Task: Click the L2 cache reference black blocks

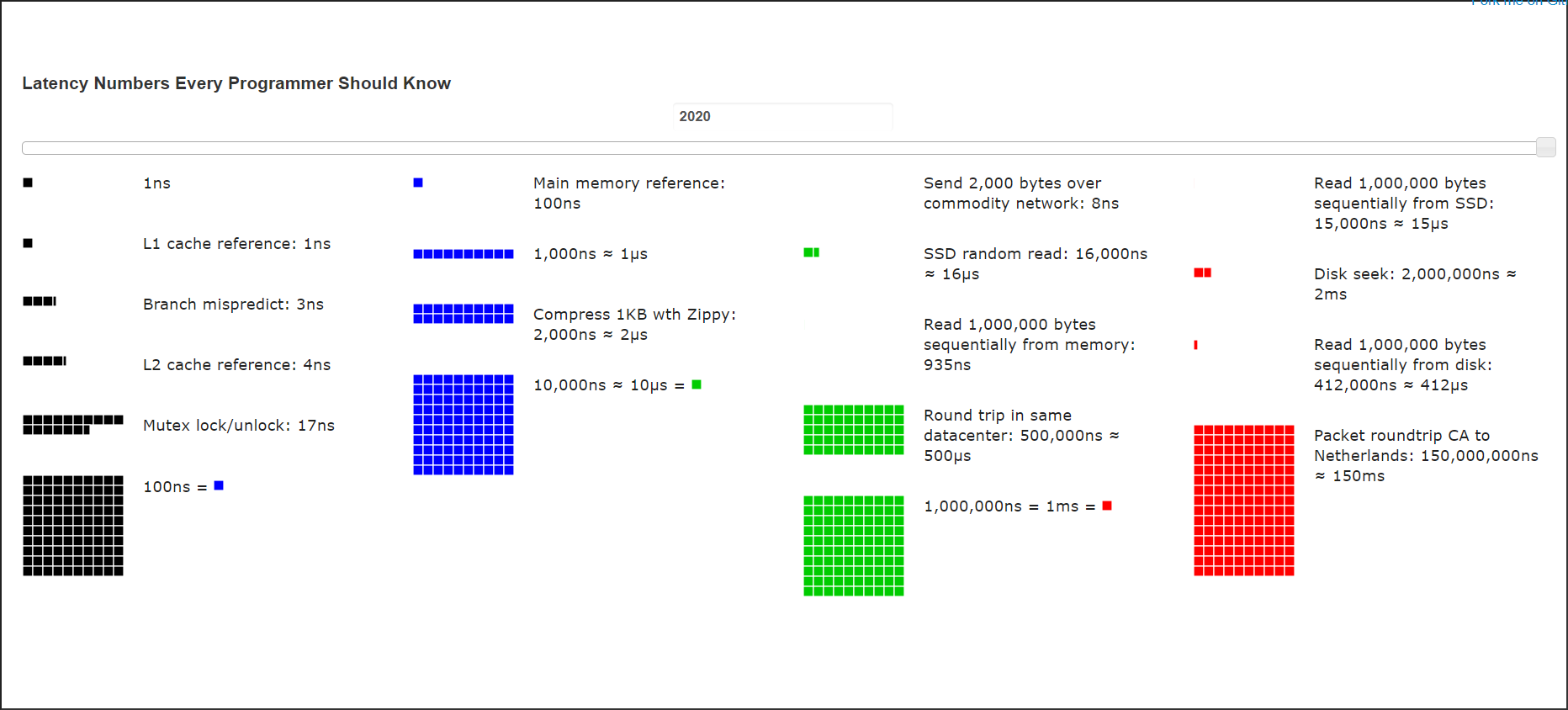Action: pyautogui.click(x=45, y=361)
